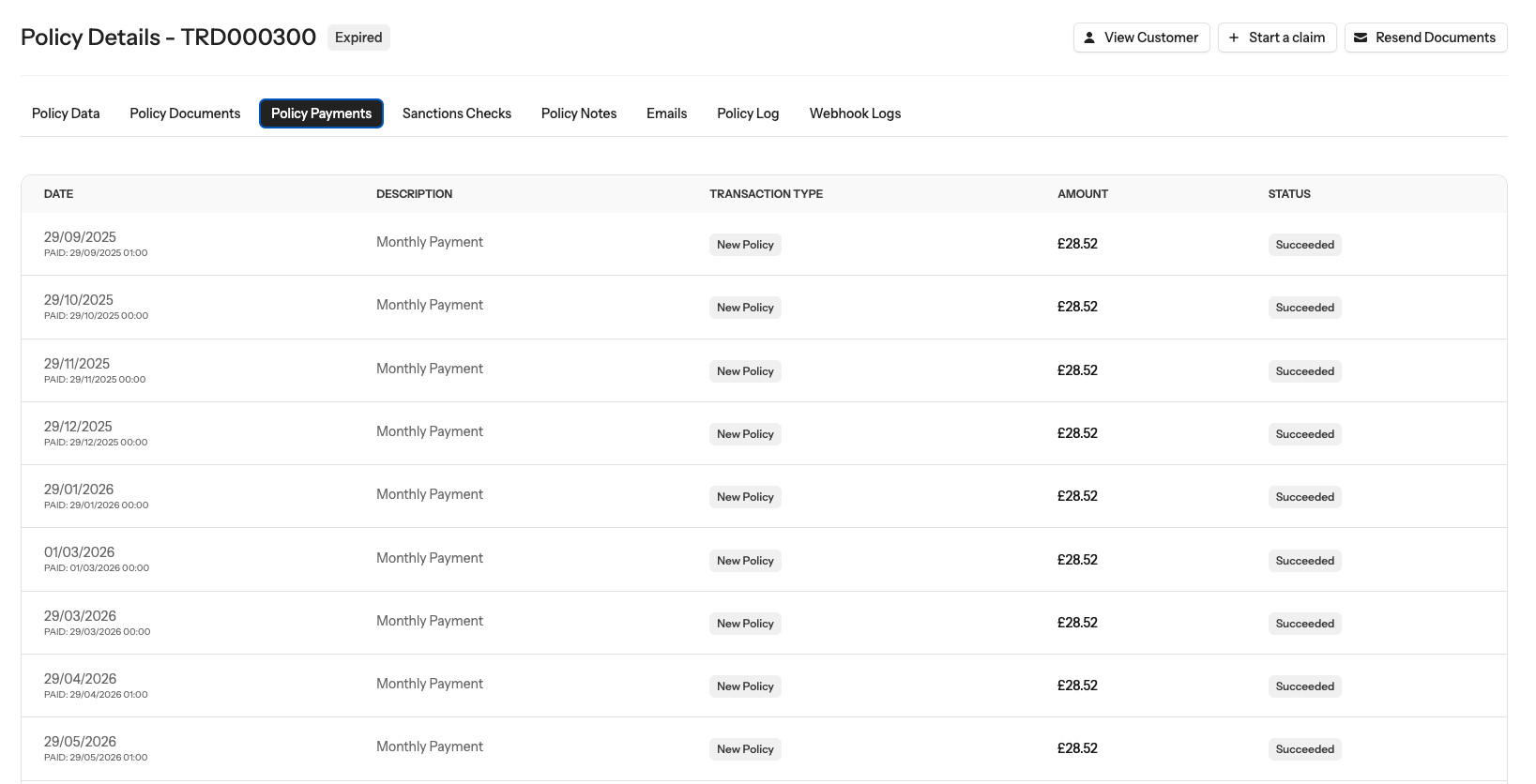Resend Documents for the policy
1536x784 pixels.
1426,38
